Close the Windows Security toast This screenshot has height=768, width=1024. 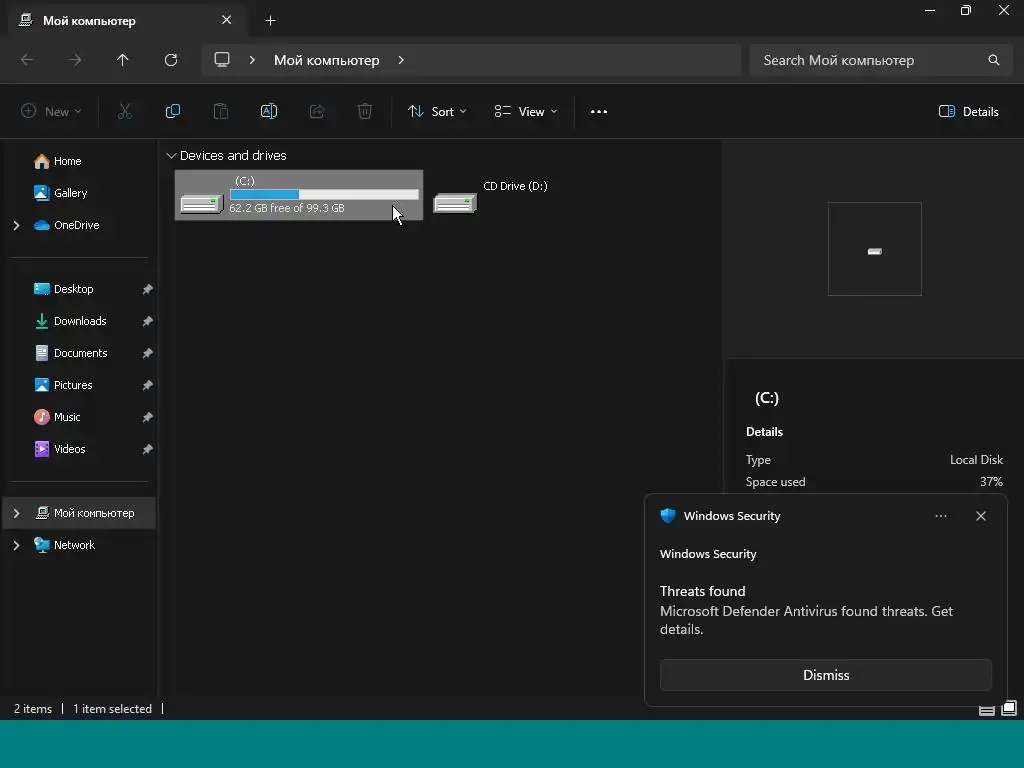coord(981,516)
